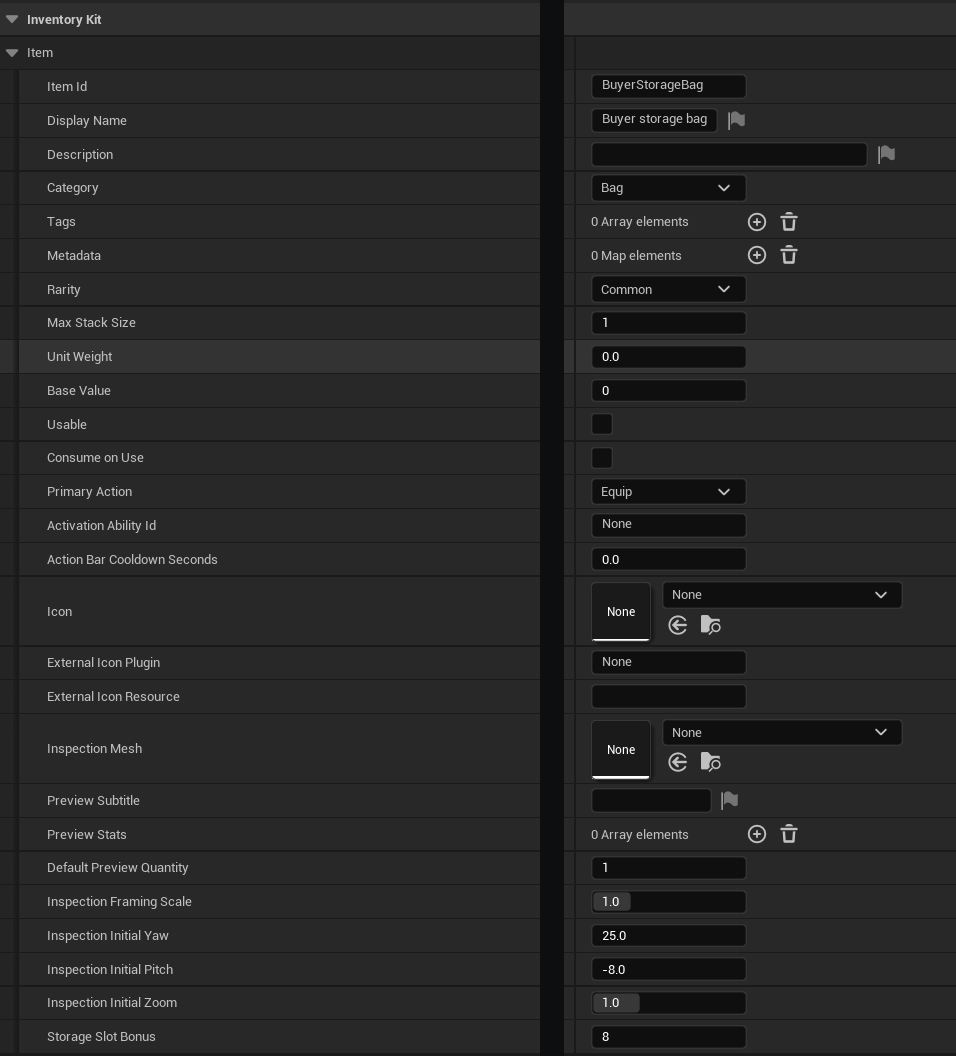The width and height of the screenshot is (956, 1056).
Task: Click the Base Value field
Action: (669, 391)
